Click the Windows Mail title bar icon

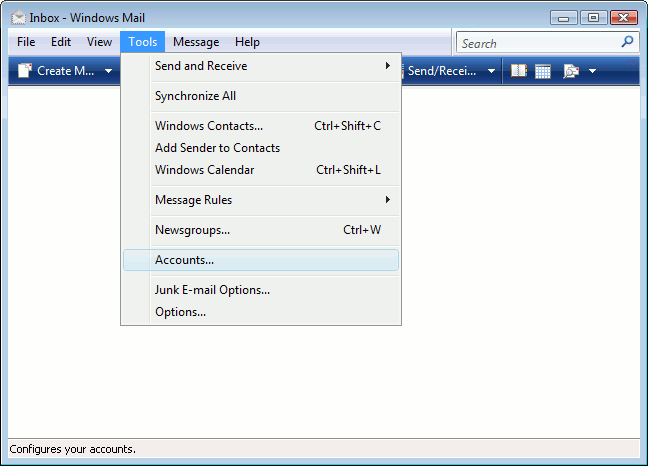pos(18,17)
